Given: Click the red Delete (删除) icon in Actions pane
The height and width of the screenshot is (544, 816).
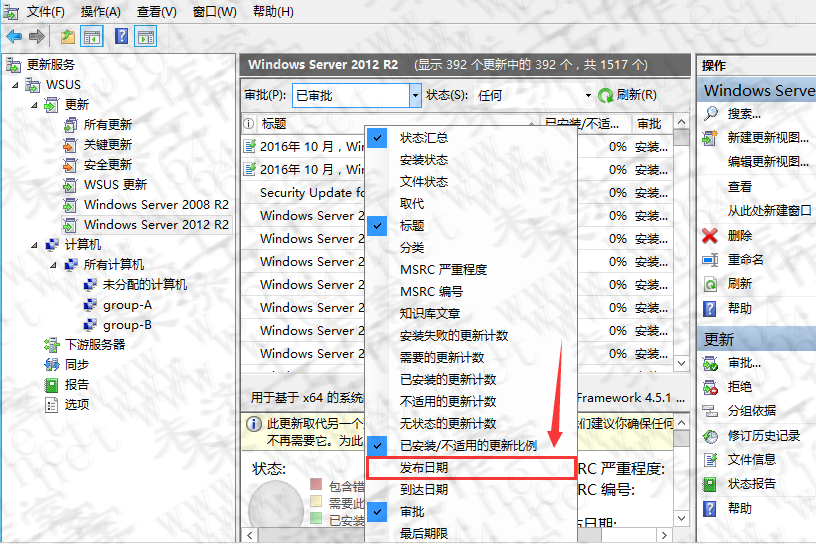Looking at the screenshot, I should 710,236.
